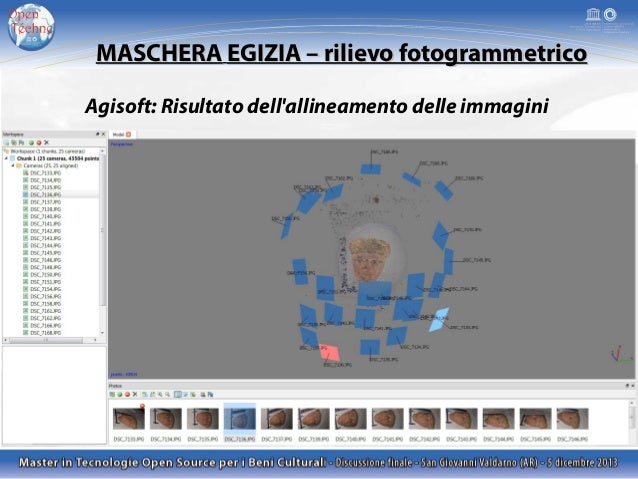Open the DSC_7143.JPG thumbnail in Photos pane
Screen dimensions: 638x479
tap(461, 419)
